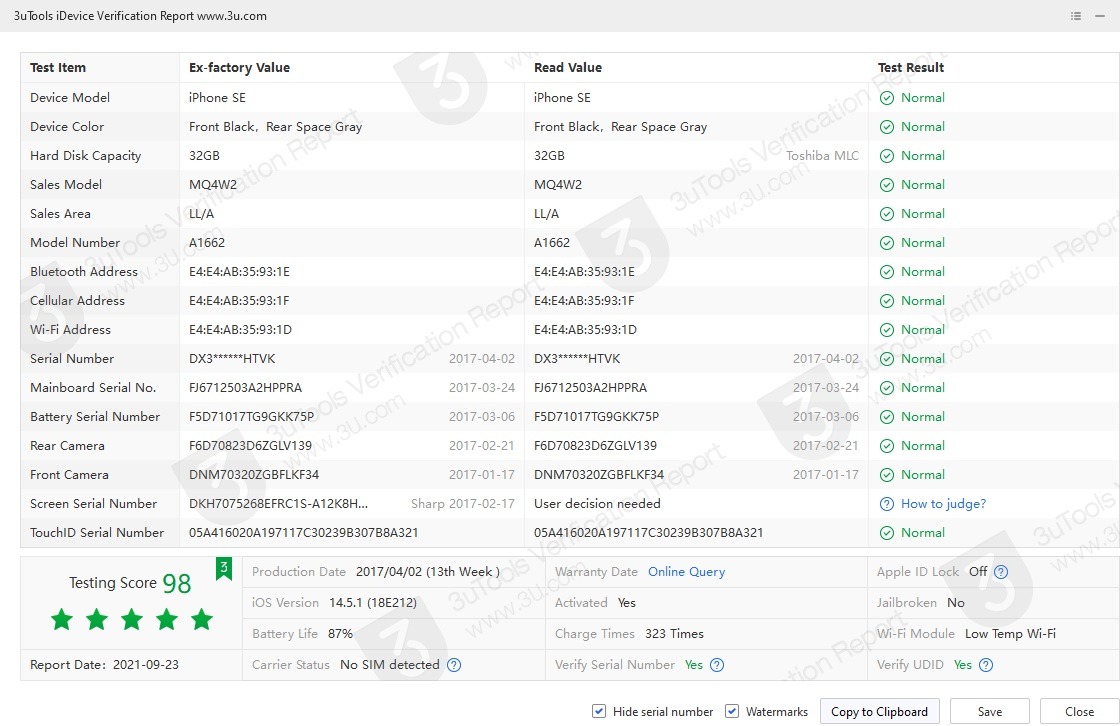Open the help icon next to Apple ID Lock
The width and height of the screenshot is (1120, 726).
[x=1001, y=572]
